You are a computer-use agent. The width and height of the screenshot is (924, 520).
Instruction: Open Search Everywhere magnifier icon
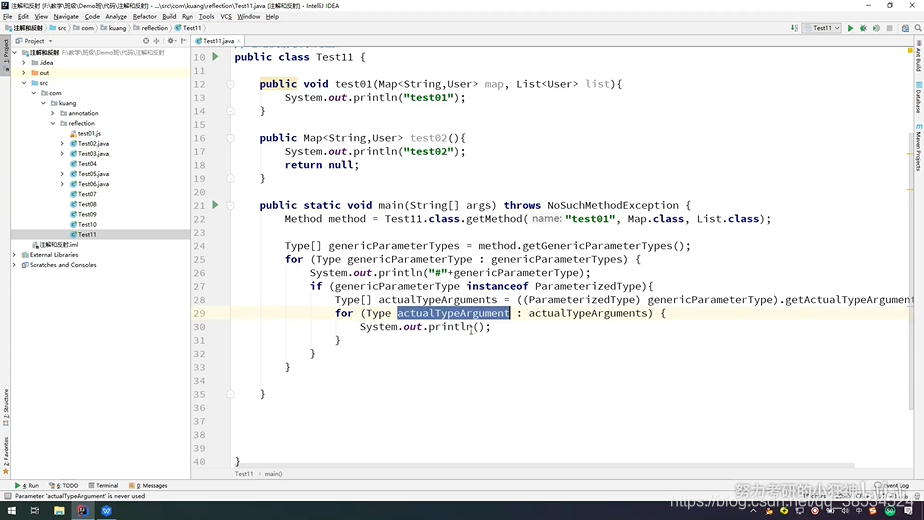(x=918, y=28)
